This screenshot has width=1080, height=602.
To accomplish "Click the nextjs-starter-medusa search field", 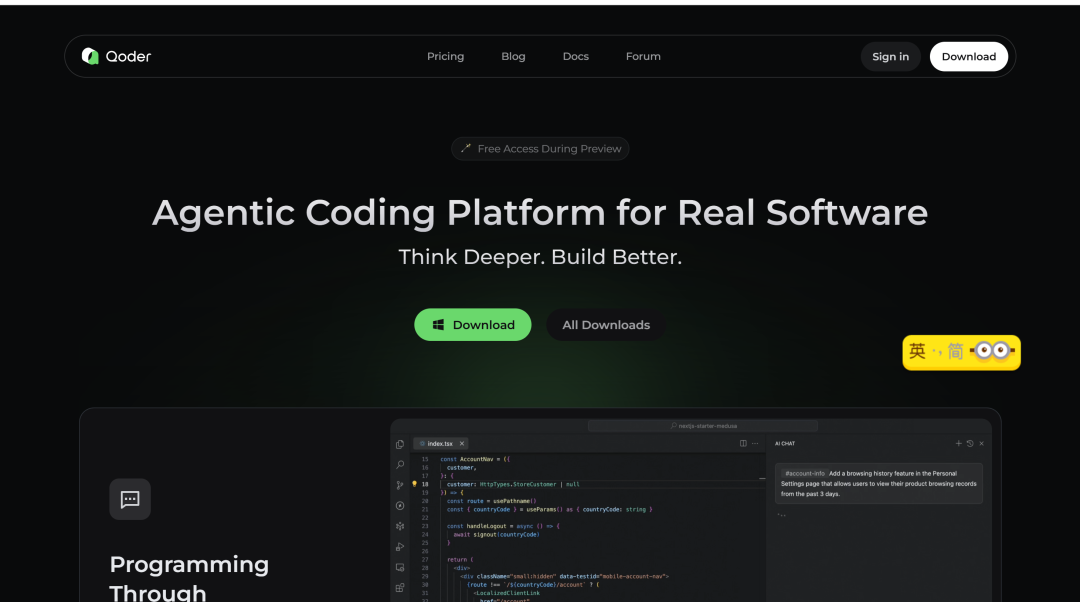I will click(x=703, y=426).
